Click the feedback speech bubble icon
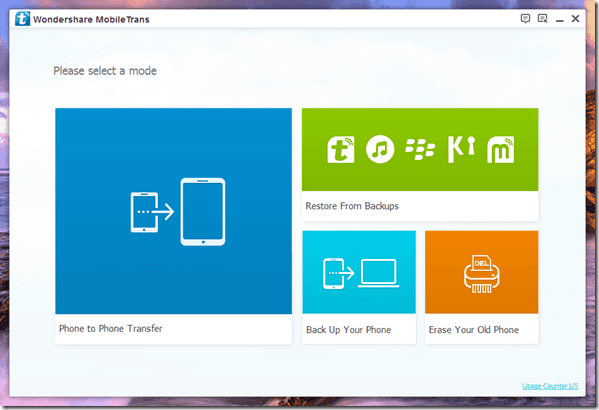599x410 pixels. coord(525,18)
